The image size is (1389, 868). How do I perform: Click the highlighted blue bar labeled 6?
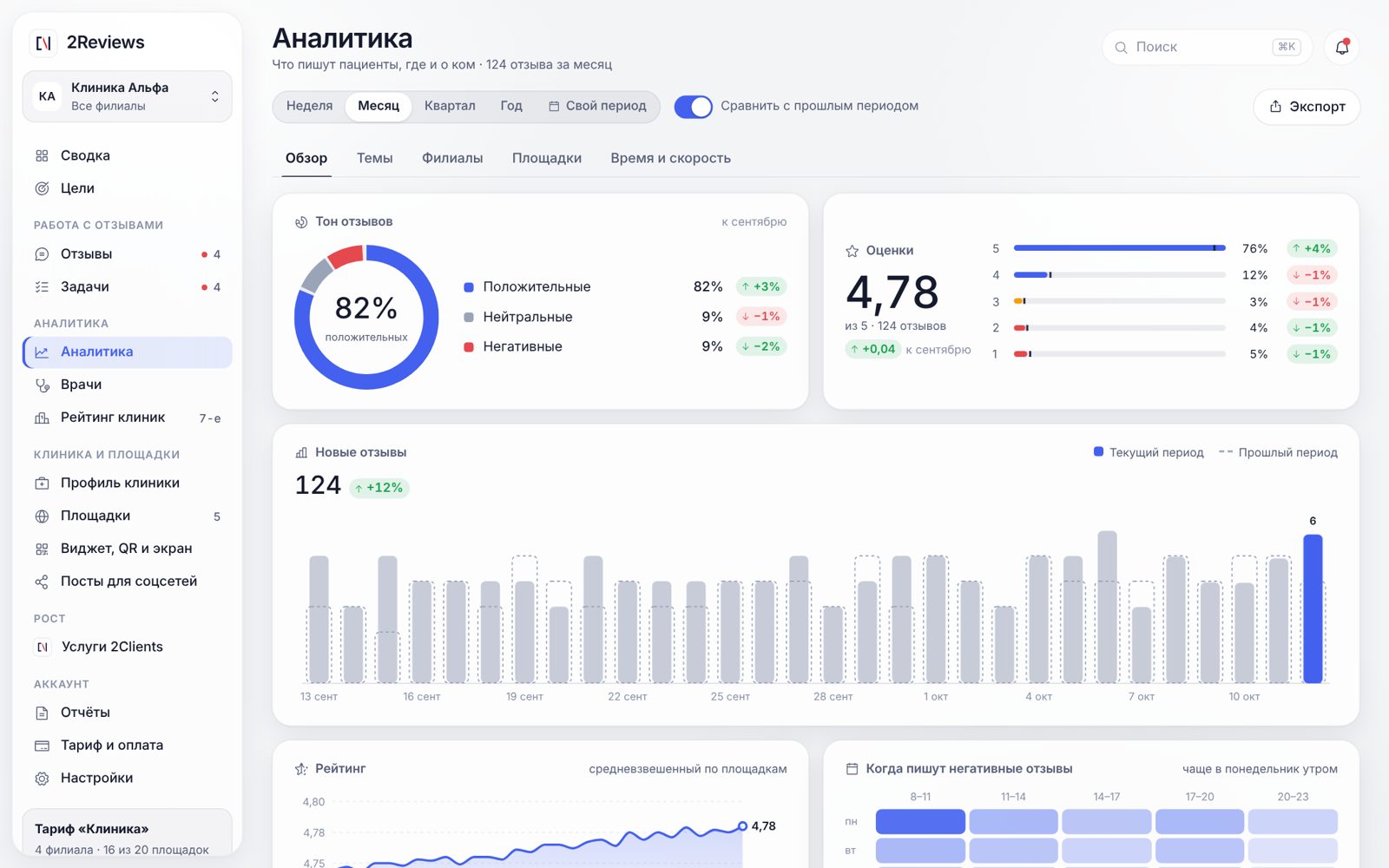tap(1313, 608)
